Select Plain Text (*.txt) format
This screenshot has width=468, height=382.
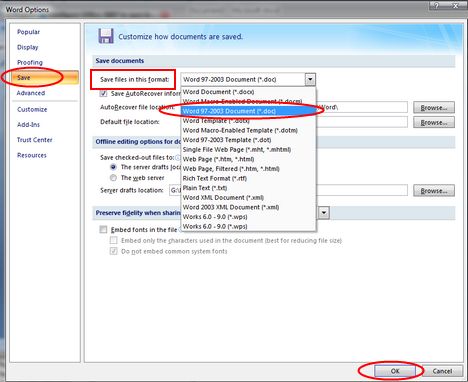248,188
